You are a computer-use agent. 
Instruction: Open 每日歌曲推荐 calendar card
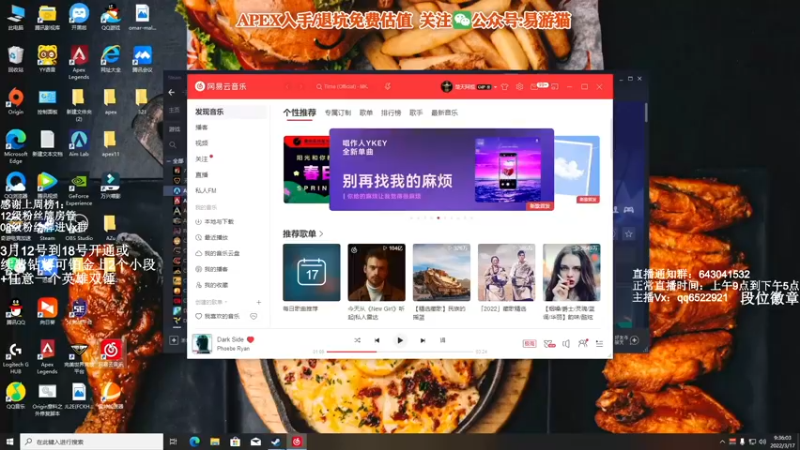click(x=311, y=272)
